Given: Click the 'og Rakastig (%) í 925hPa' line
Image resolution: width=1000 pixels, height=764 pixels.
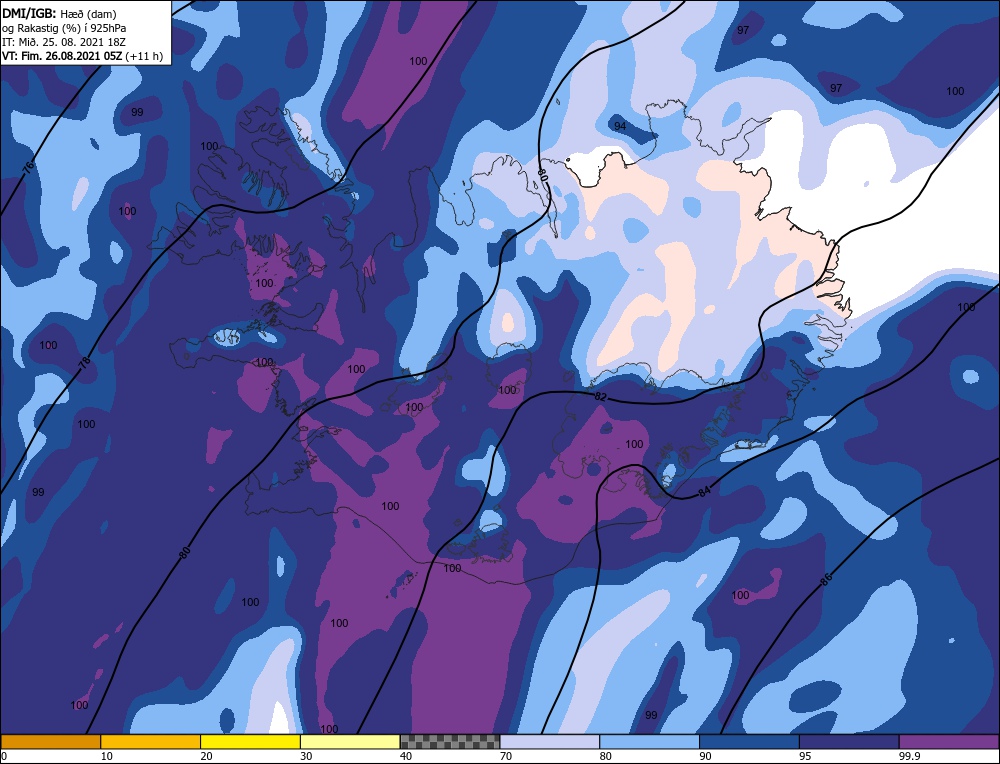Looking at the screenshot, I should (64, 28).
